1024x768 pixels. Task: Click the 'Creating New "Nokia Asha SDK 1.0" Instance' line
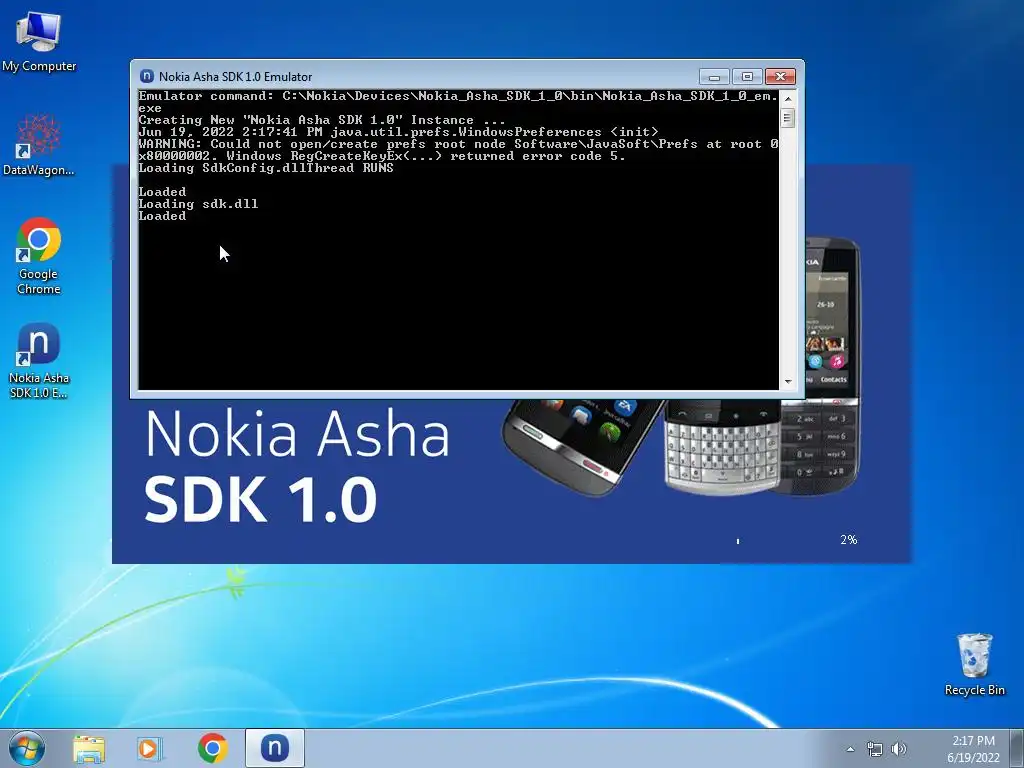[322, 120]
